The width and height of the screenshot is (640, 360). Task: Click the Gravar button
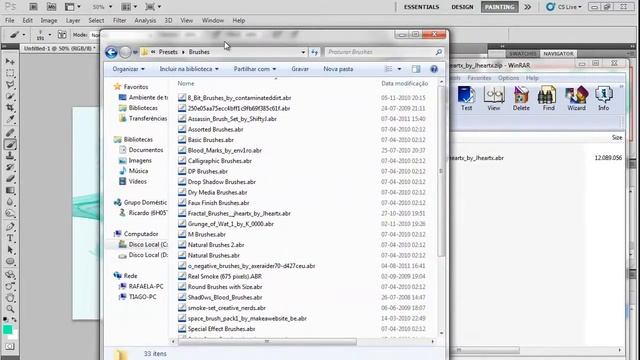[300, 69]
